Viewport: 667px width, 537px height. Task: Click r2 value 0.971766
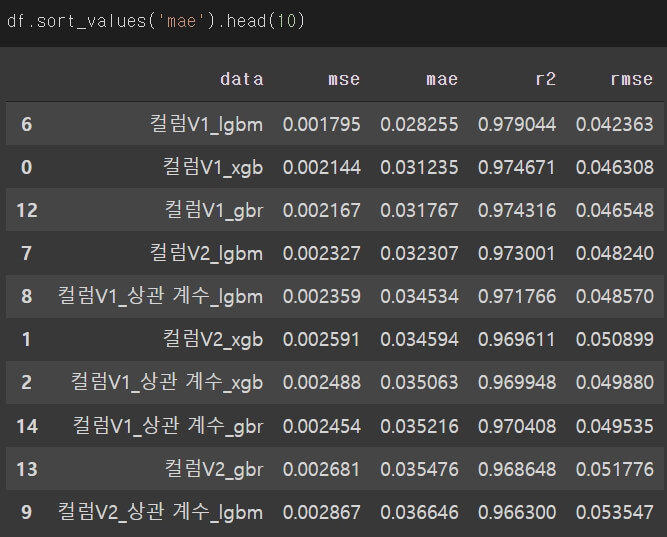point(517,296)
